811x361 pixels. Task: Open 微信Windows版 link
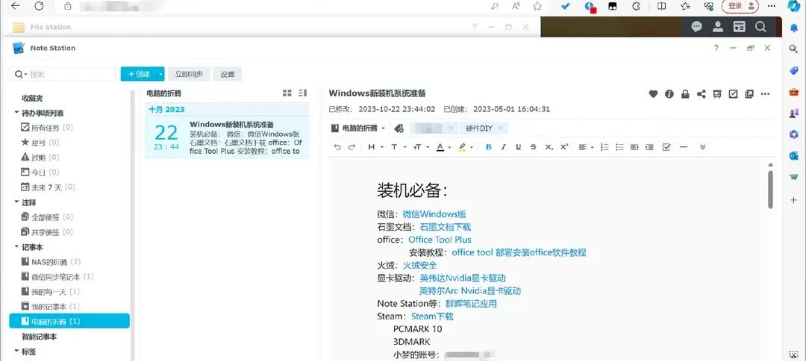coord(434,214)
